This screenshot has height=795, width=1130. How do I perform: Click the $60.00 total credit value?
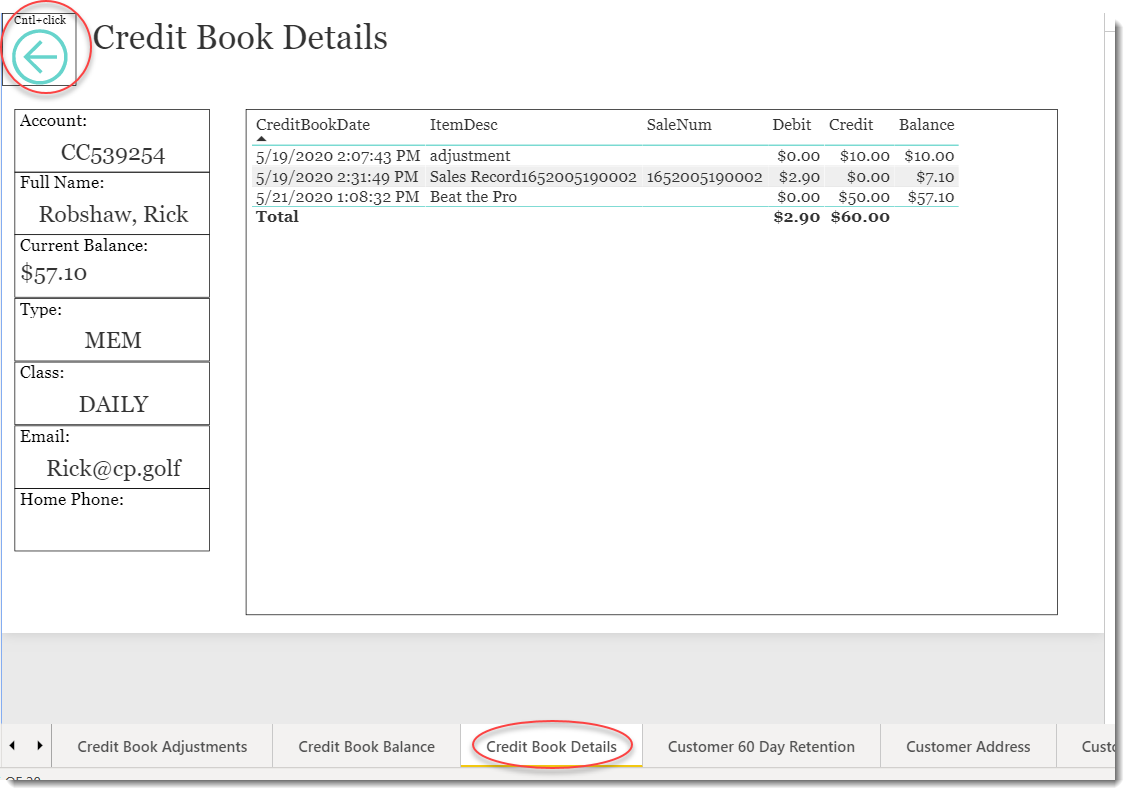[860, 217]
